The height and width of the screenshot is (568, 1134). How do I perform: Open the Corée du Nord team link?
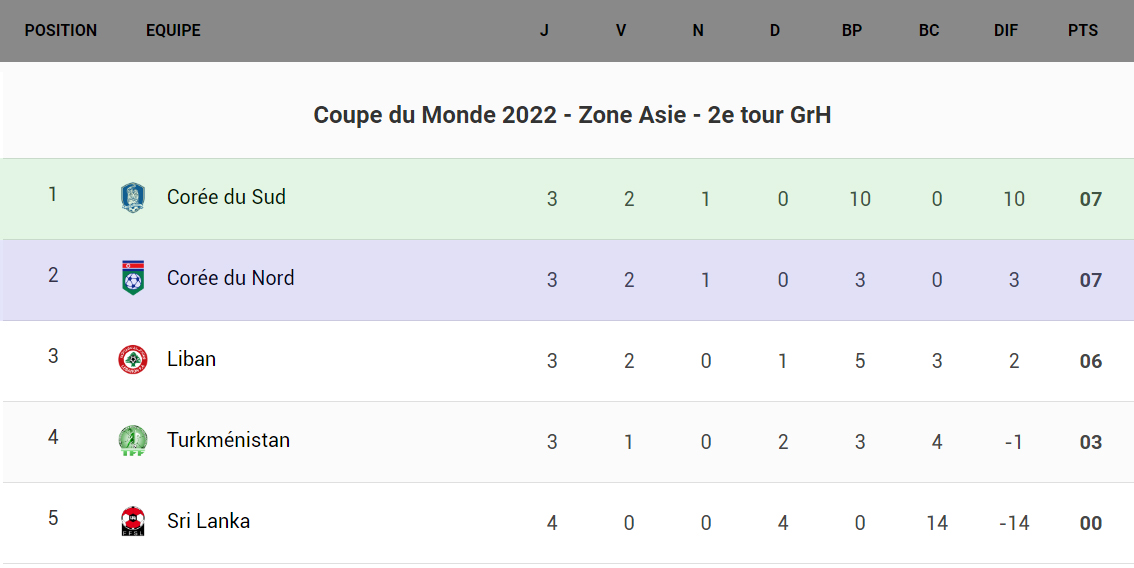pos(230,278)
